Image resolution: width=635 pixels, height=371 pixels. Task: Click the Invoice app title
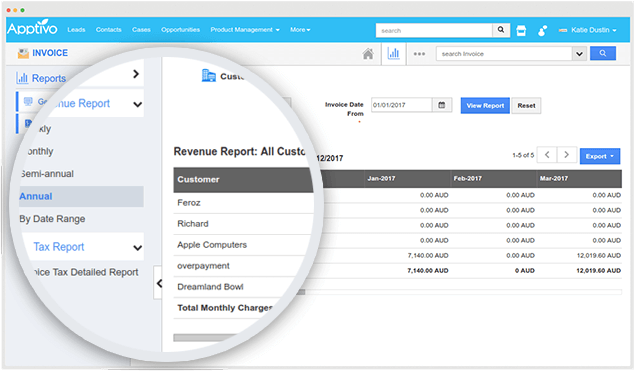pos(50,53)
